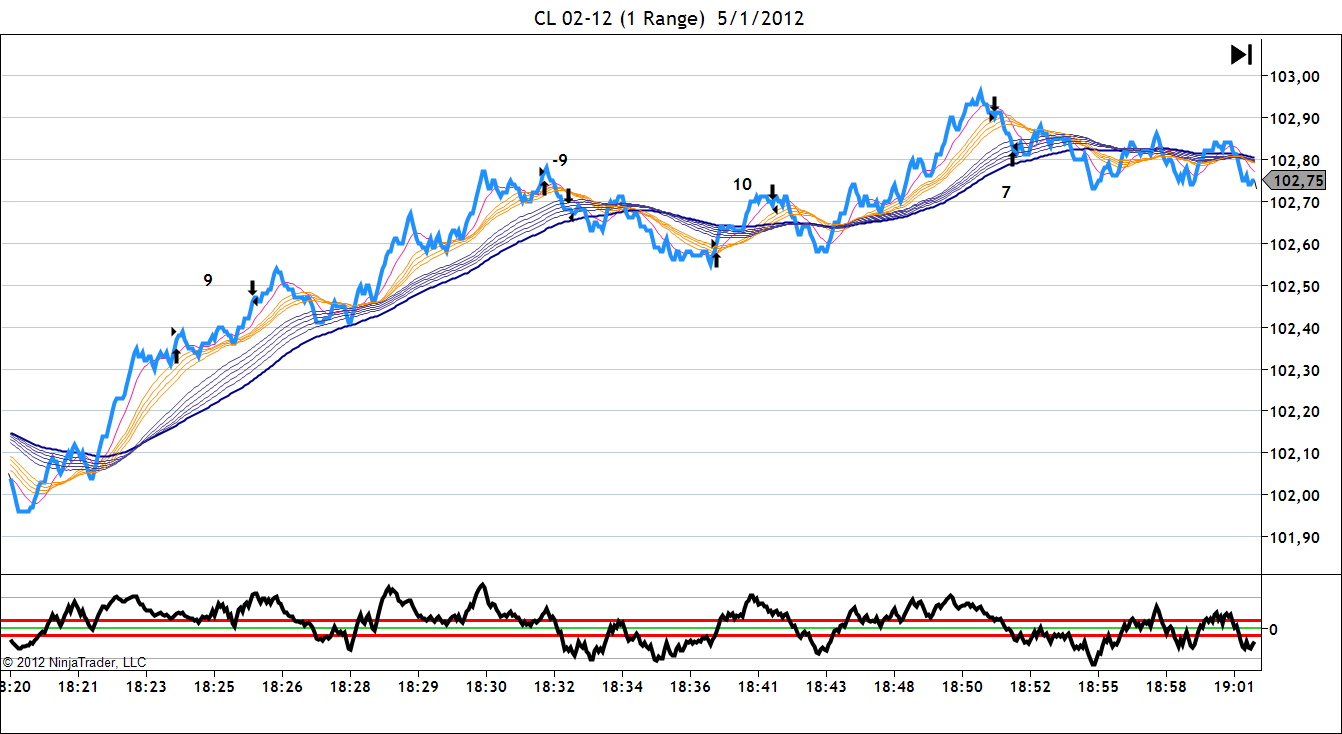The height and width of the screenshot is (734, 1342).
Task: Click the 18:55 time axis label
Action: [x=1098, y=687]
